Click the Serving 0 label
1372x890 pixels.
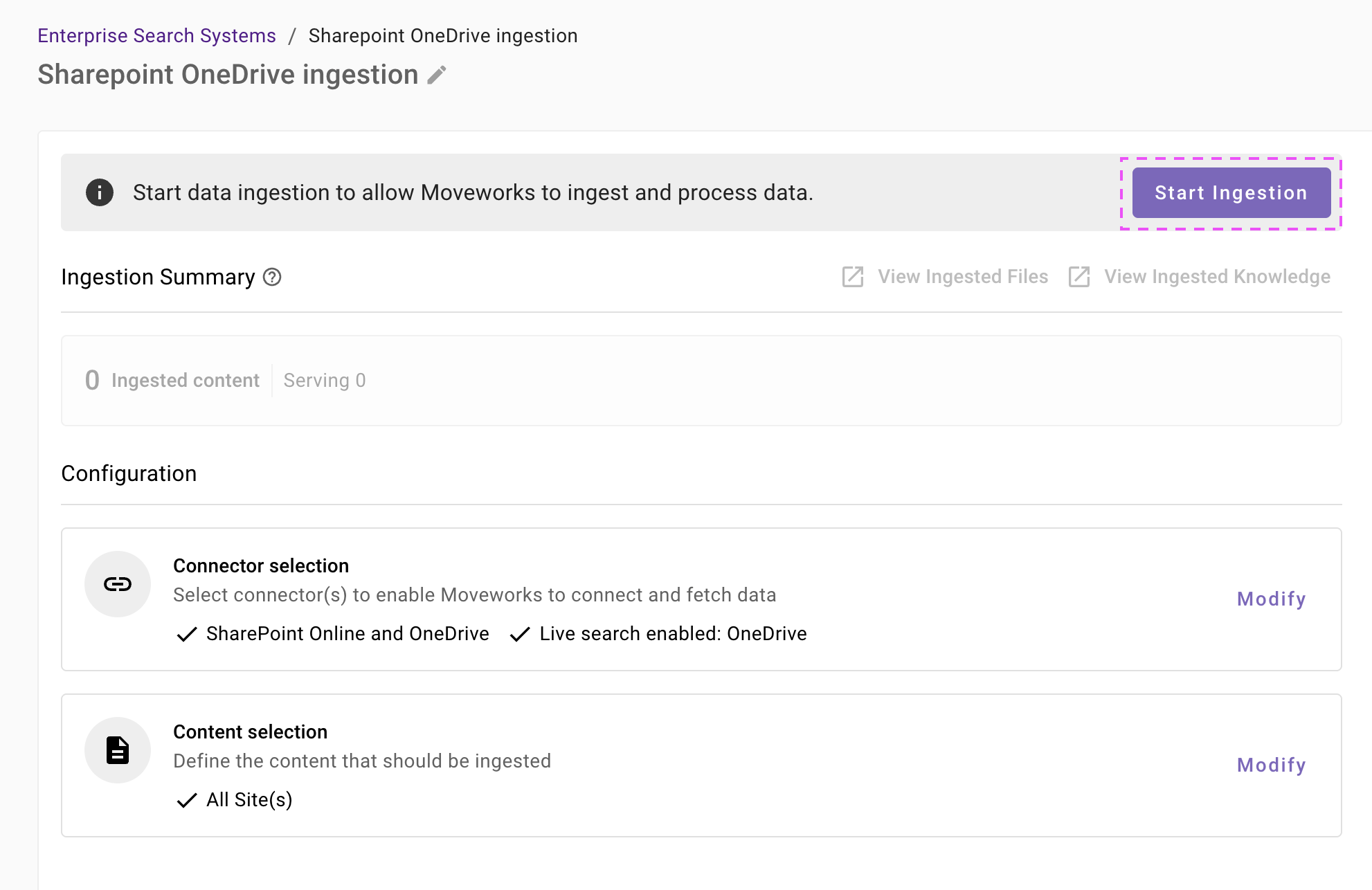click(324, 380)
